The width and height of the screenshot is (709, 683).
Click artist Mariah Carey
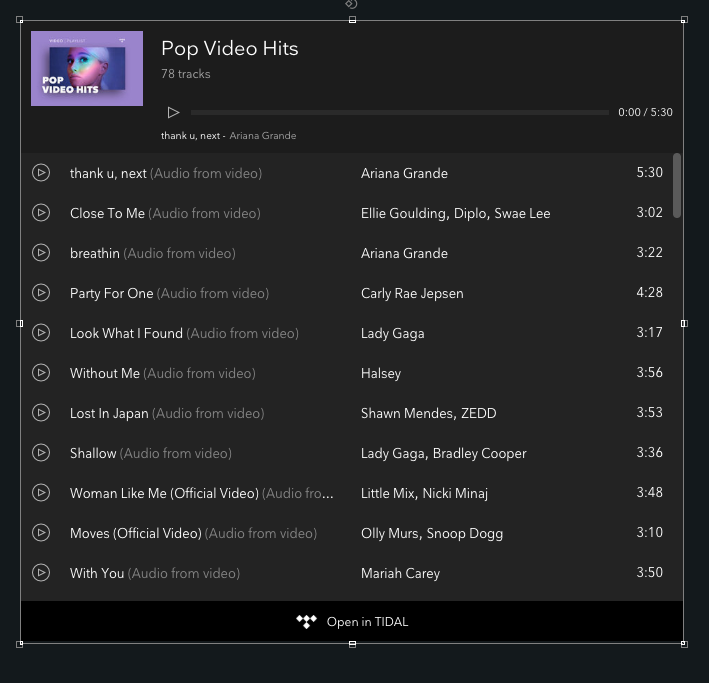(400, 573)
